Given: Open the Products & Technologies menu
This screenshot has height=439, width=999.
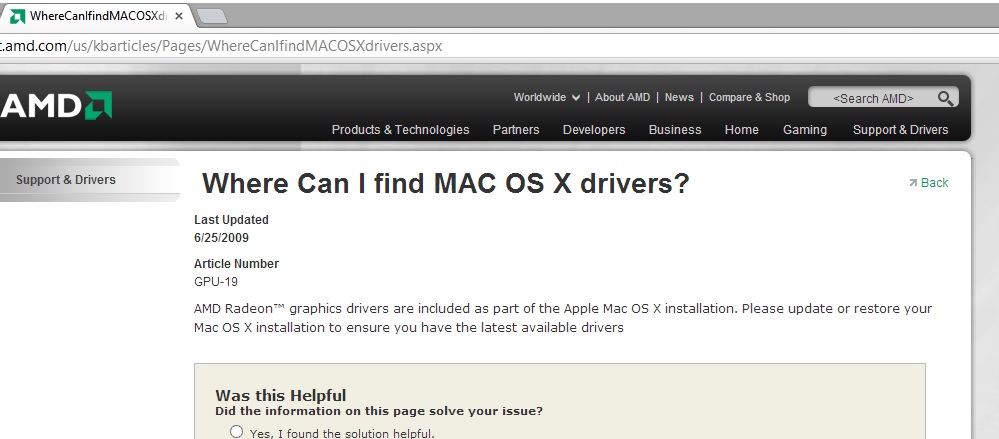Looking at the screenshot, I should tap(400, 130).
